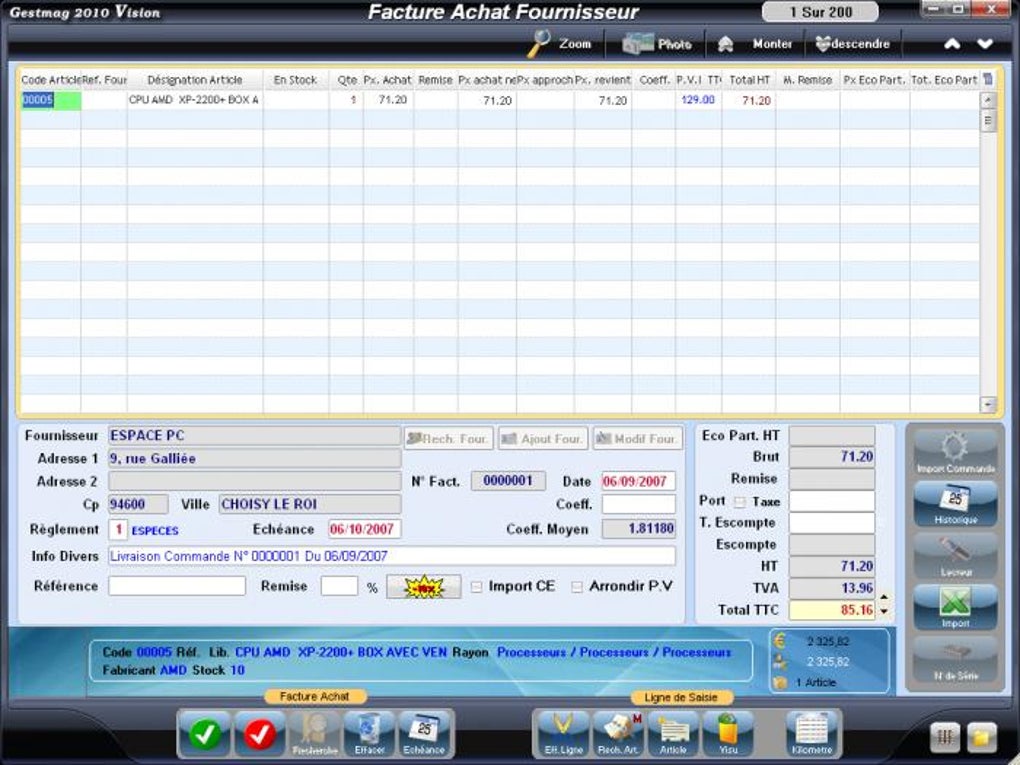
Task: Toggle the Port Taxe checkbox
Action: pos(740,502)
